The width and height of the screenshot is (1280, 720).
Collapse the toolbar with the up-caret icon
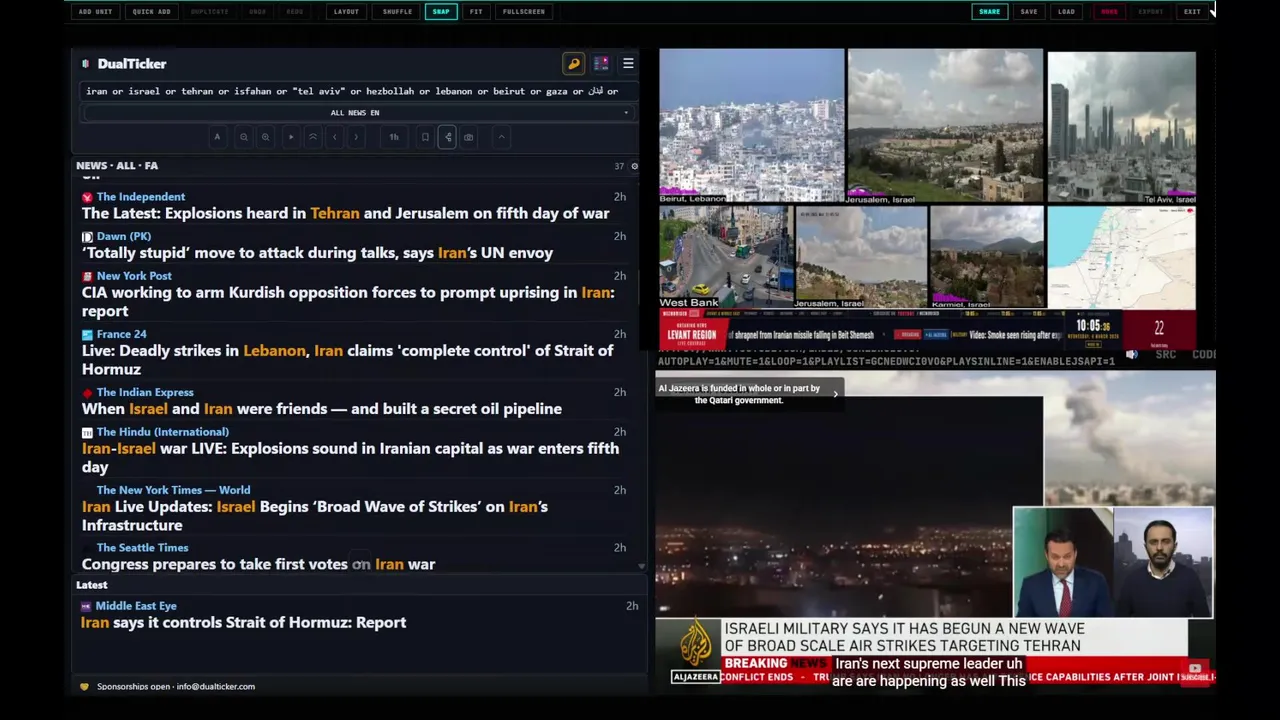(x=502, y=137)
